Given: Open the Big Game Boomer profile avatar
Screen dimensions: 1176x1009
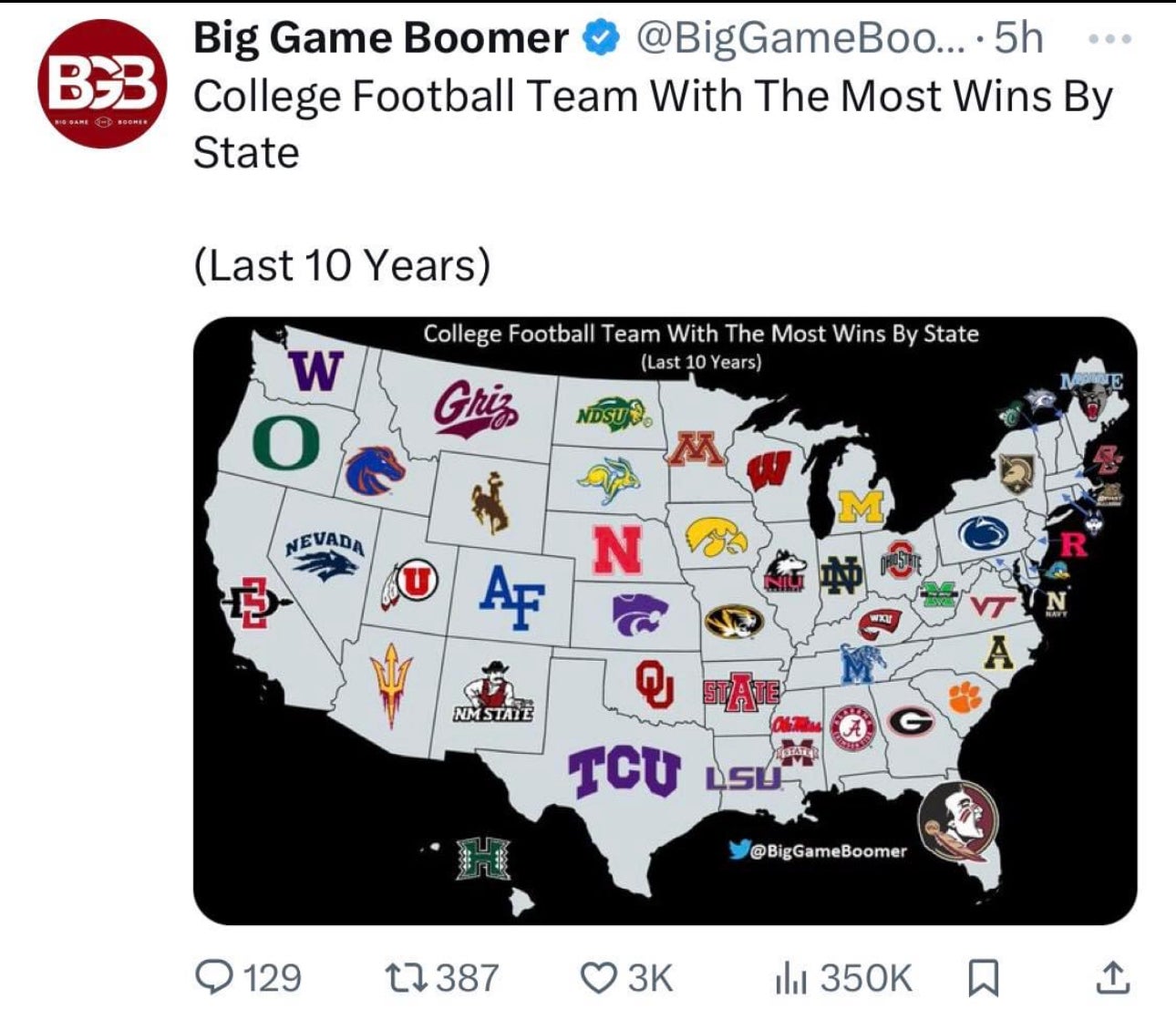Looking at the screenshot, I should click(101, 83).
